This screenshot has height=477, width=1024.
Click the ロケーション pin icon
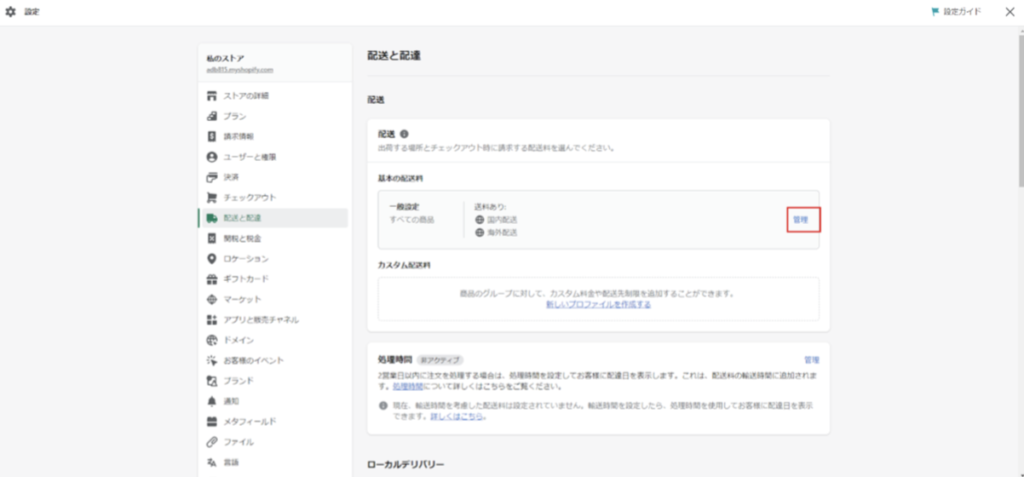[211, 259]
